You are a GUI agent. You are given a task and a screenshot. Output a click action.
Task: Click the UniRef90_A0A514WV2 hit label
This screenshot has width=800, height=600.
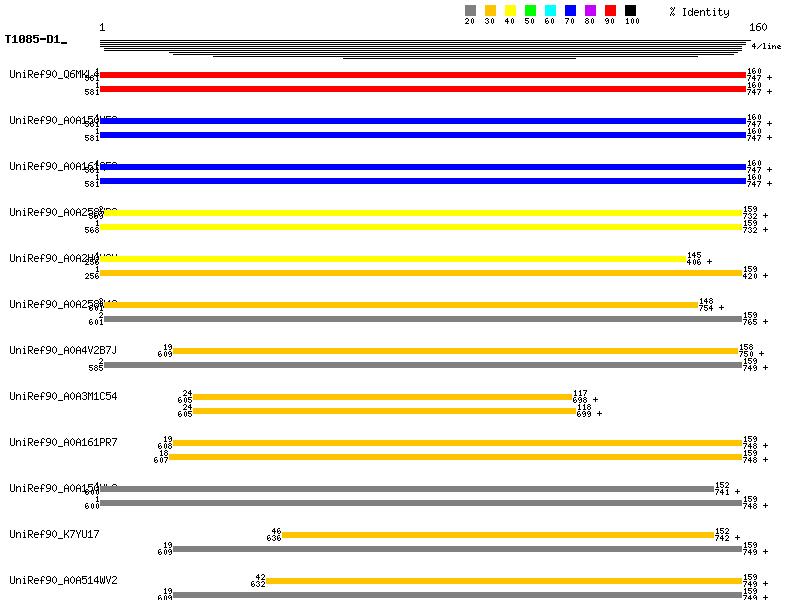pos(63,580)
